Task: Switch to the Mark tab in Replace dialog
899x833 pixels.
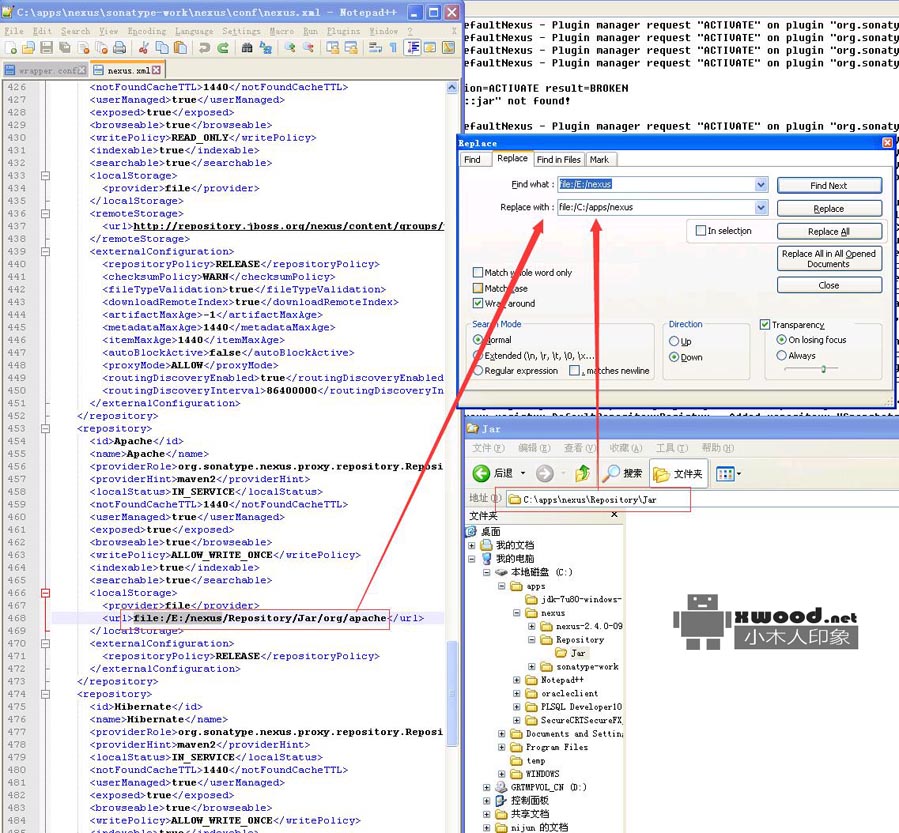Action: (599, 159)
